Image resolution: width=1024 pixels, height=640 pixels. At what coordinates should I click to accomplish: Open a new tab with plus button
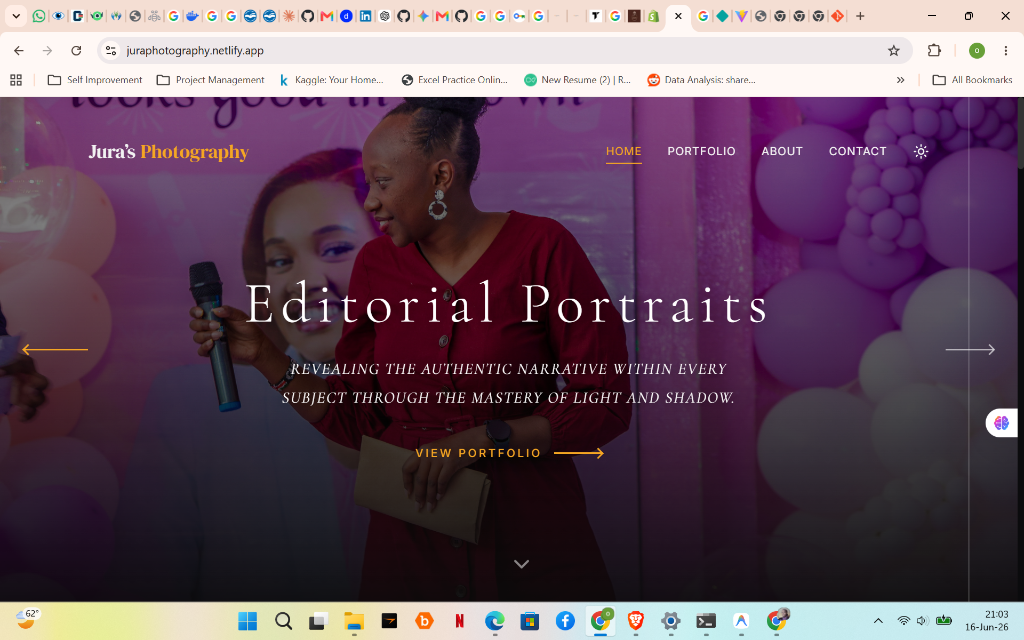(860, 16)
